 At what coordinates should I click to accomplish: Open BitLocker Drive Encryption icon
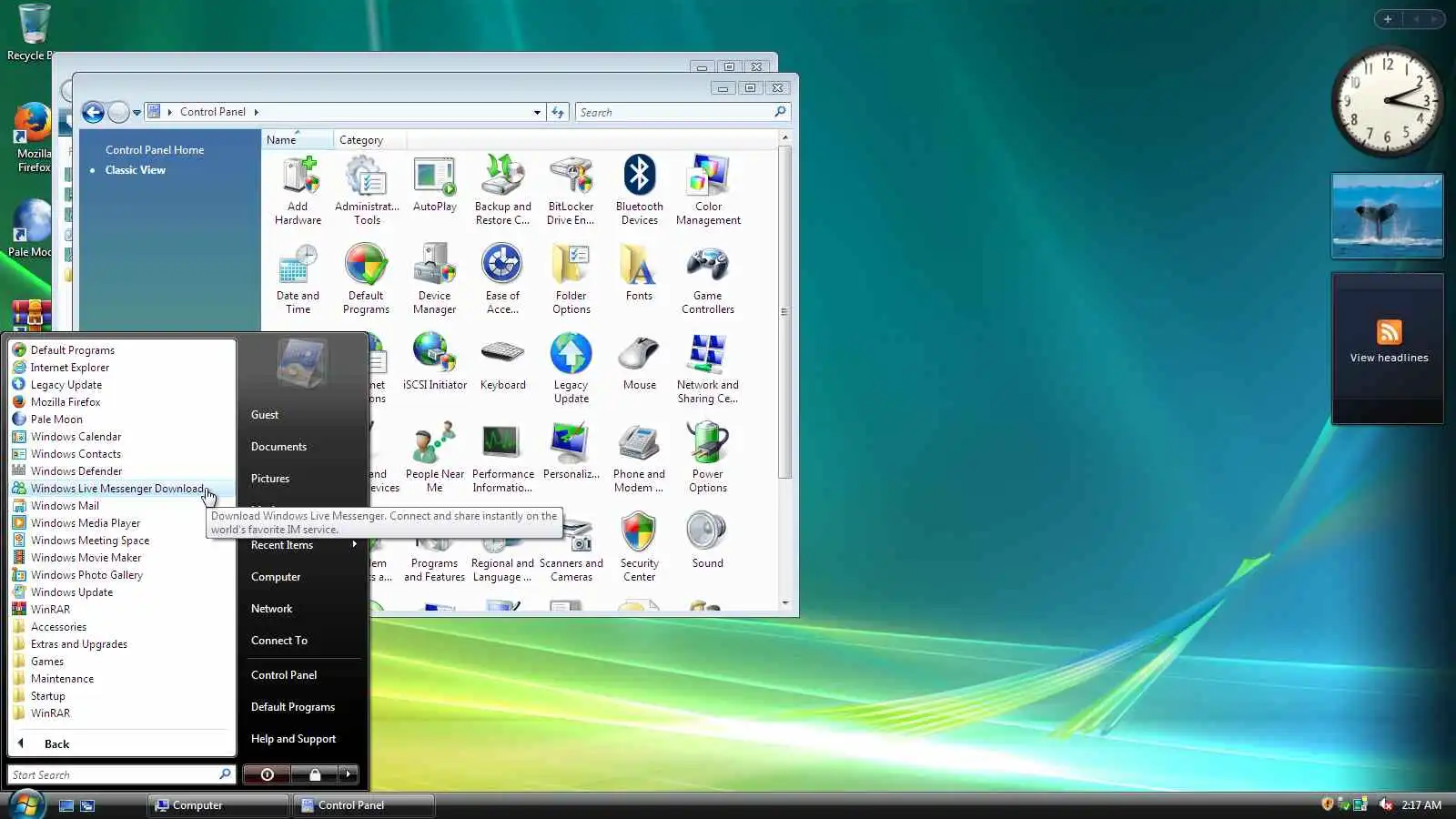tap(571, 189)
